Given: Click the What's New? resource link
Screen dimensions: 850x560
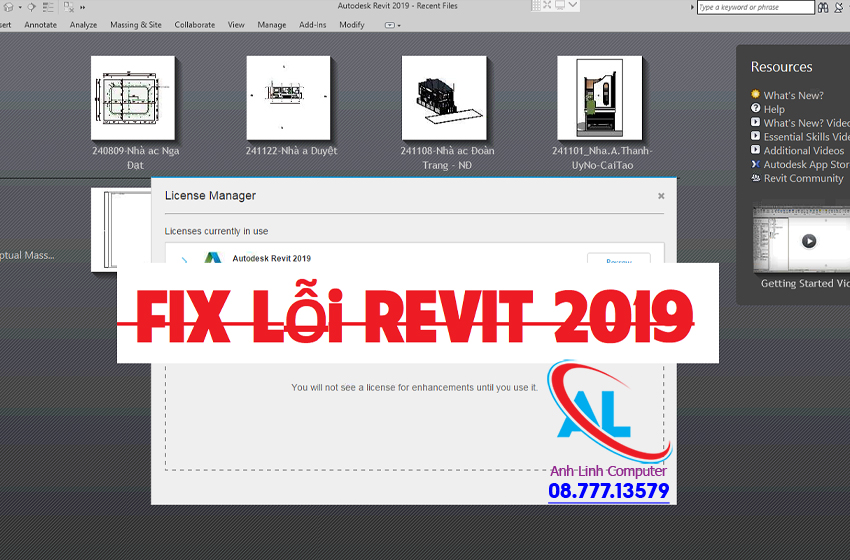Looking at the screenshot, I should click(793, 95).
